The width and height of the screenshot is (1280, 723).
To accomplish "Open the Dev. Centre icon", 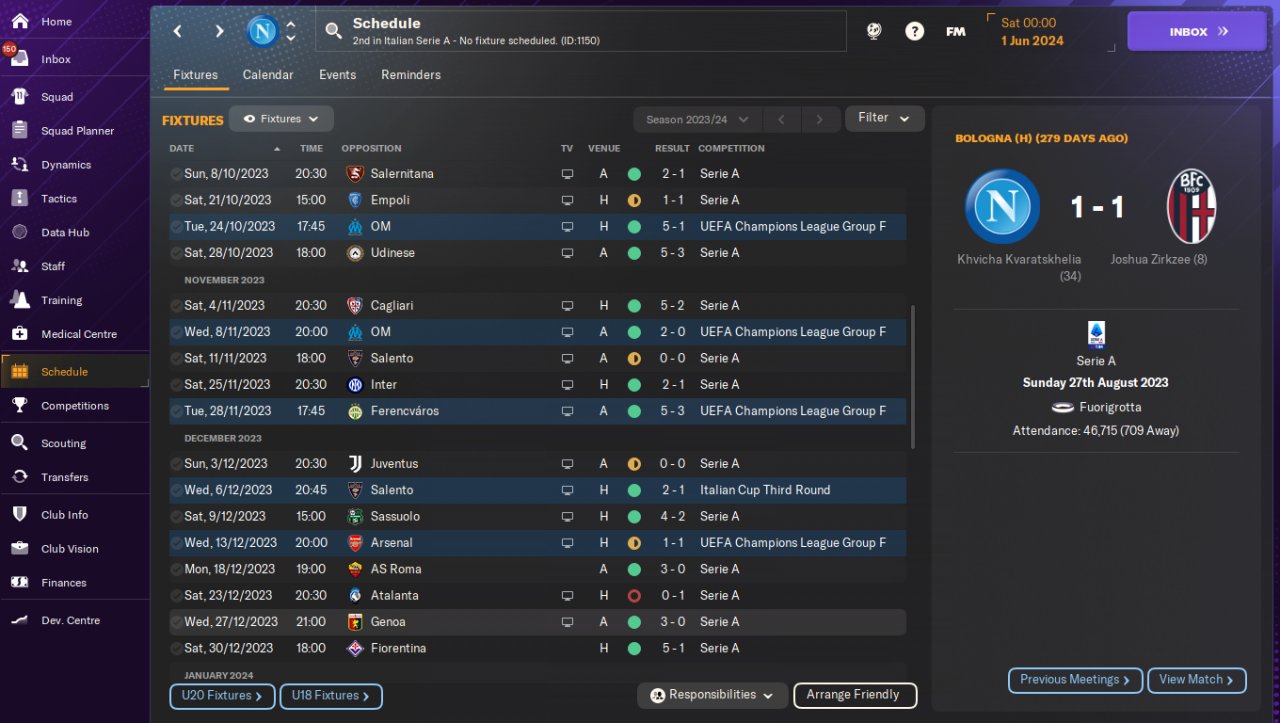I will (x=19, y=620).
